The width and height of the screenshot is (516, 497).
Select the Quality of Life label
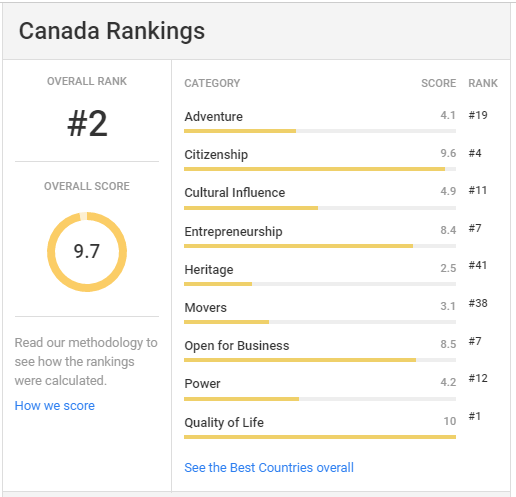coord(224,422)
